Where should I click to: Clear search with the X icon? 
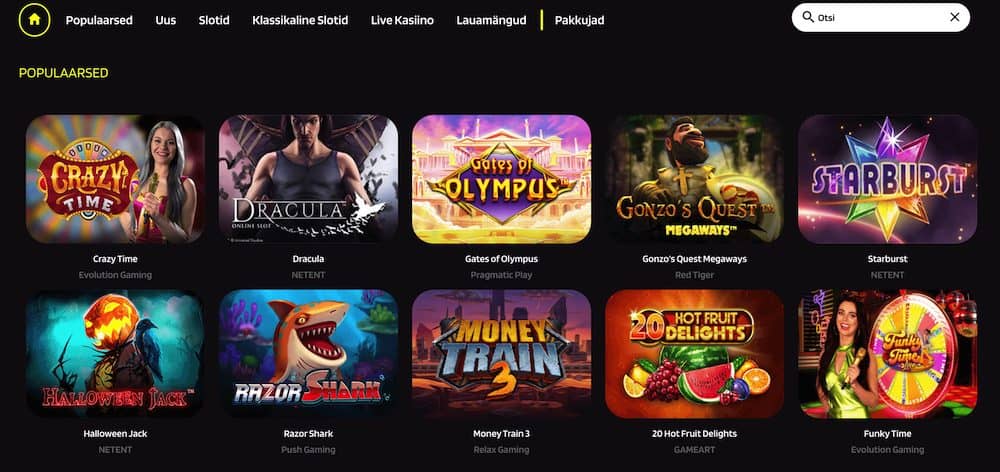(x=955, y=17)
